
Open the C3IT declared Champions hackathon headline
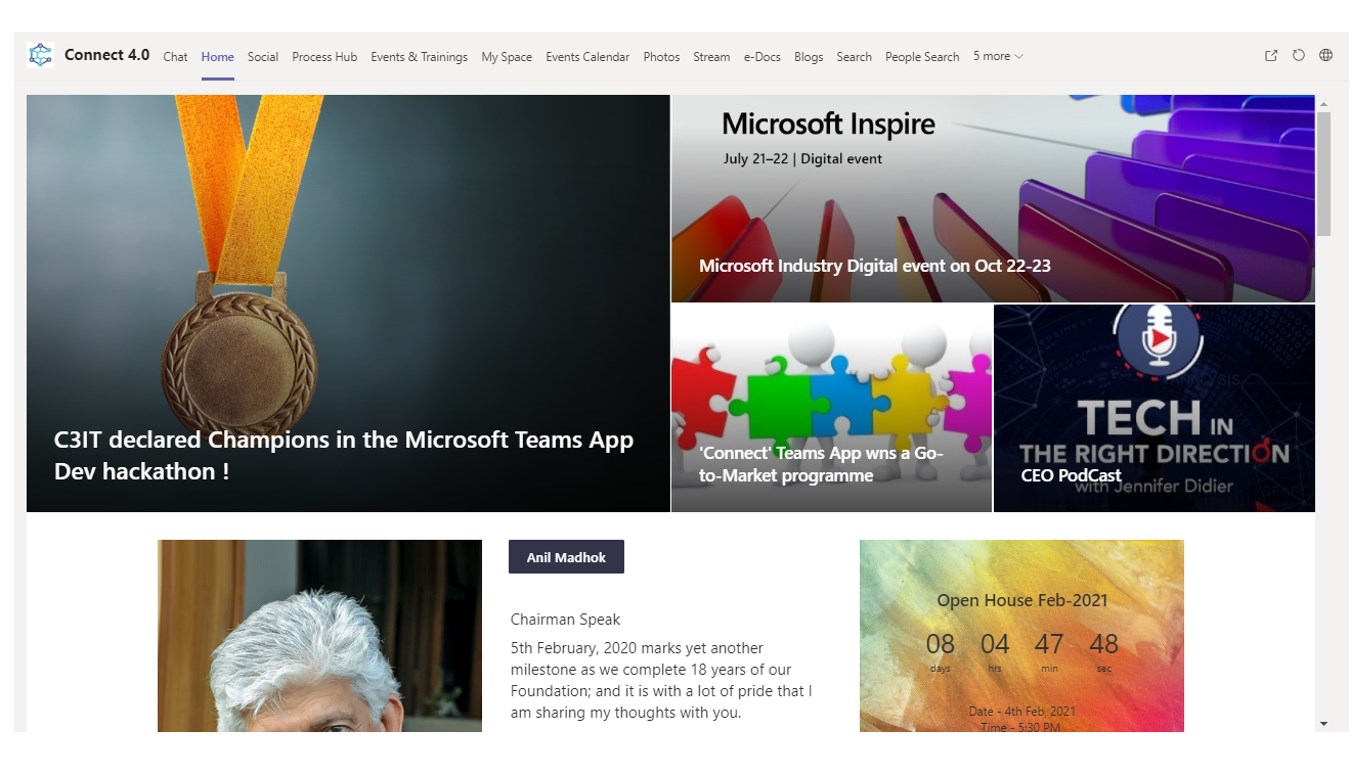point(344,455)
